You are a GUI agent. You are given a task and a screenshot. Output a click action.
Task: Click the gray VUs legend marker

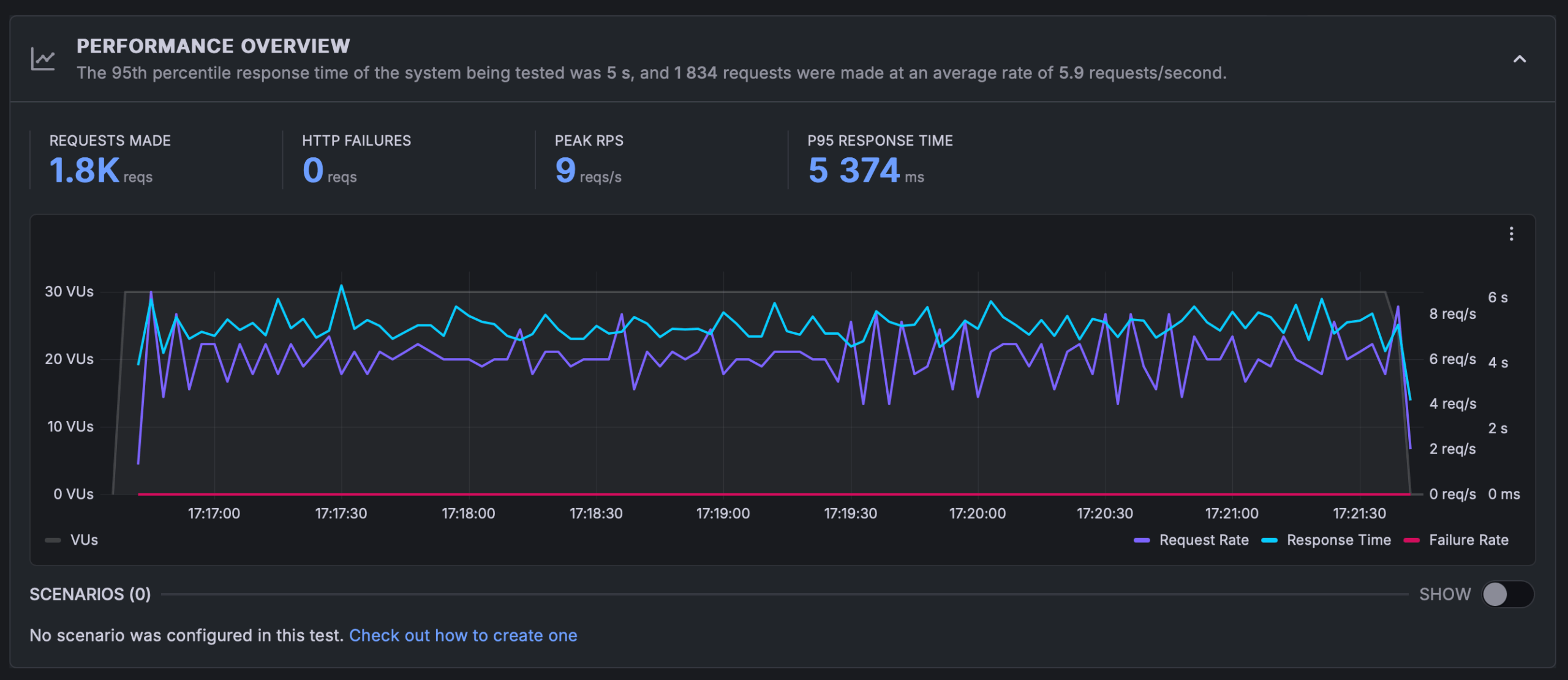tap(52, 540)
